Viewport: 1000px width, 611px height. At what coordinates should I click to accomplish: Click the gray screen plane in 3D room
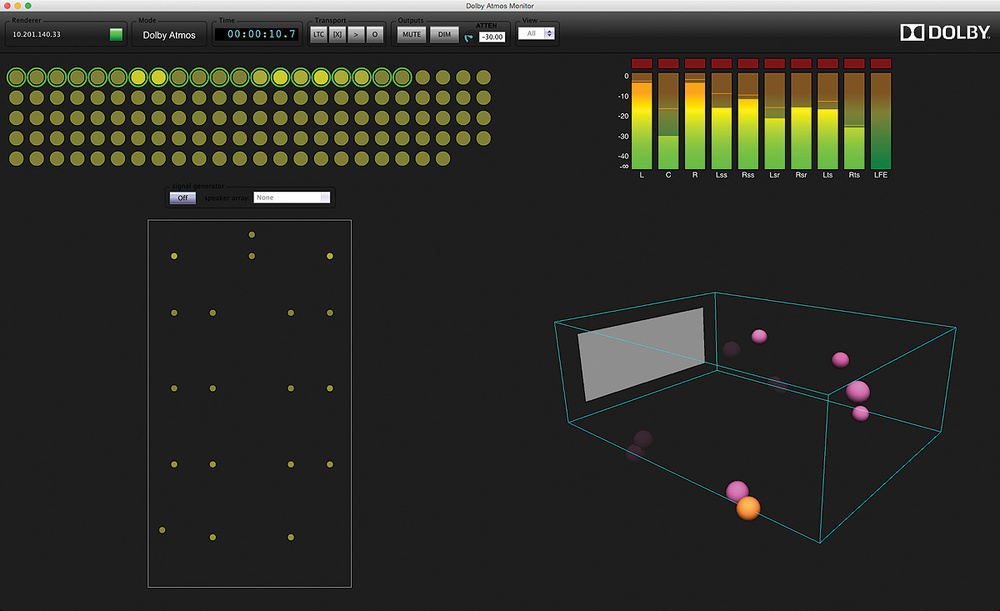[641, 354]
